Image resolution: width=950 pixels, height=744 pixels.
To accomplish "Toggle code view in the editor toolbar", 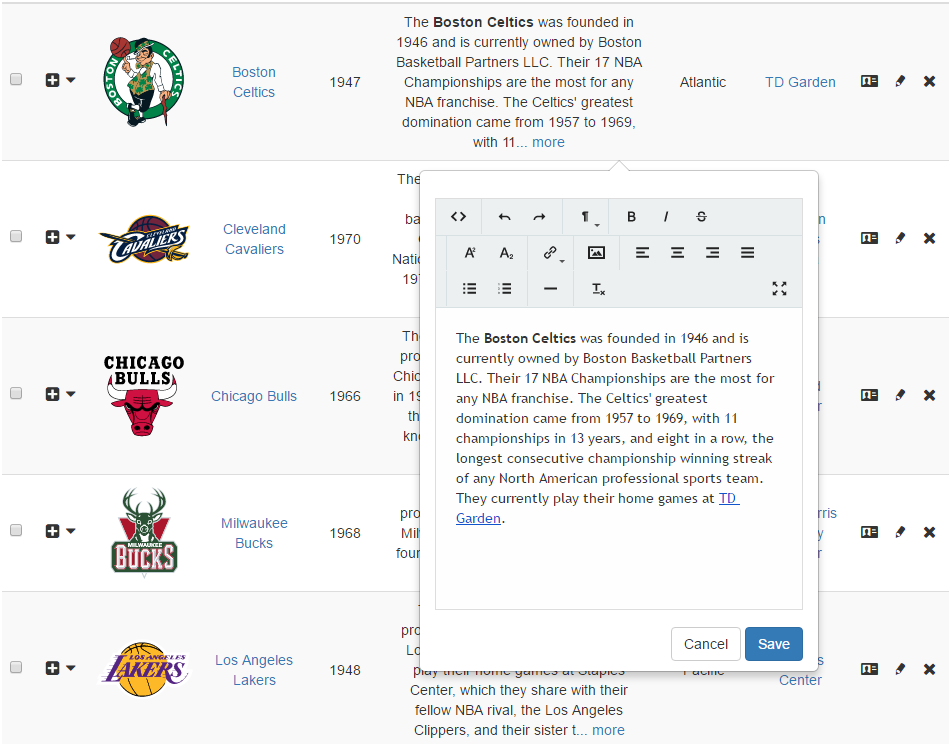I will click(458, 217).
